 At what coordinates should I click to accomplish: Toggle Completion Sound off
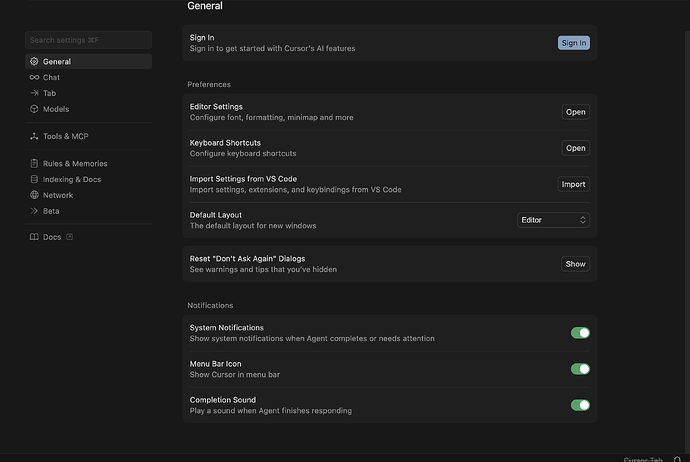point(580,405)
